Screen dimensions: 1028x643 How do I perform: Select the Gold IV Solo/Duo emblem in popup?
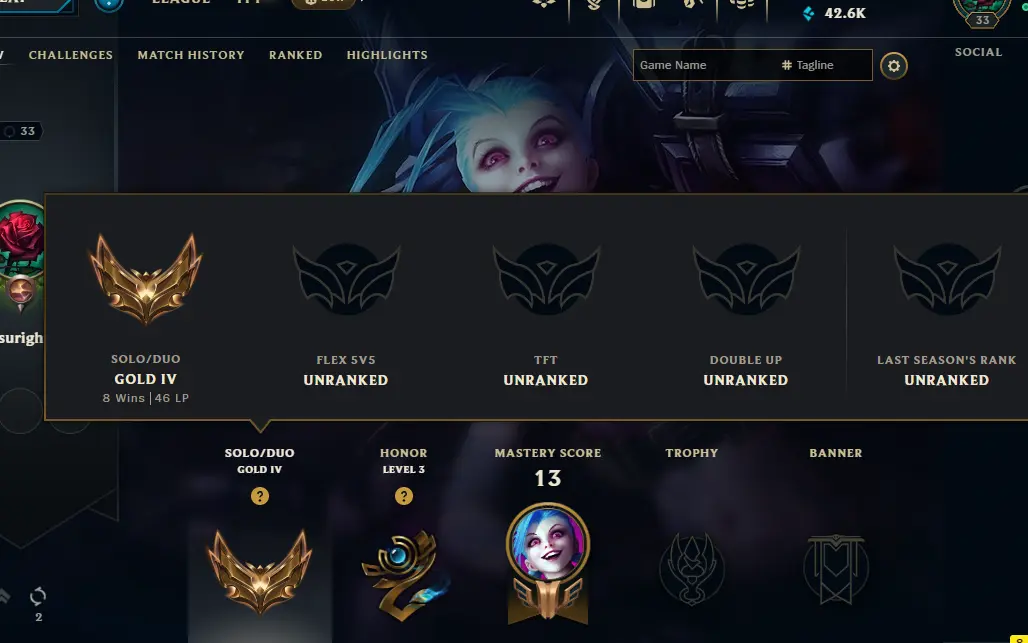tap(146, 279)
